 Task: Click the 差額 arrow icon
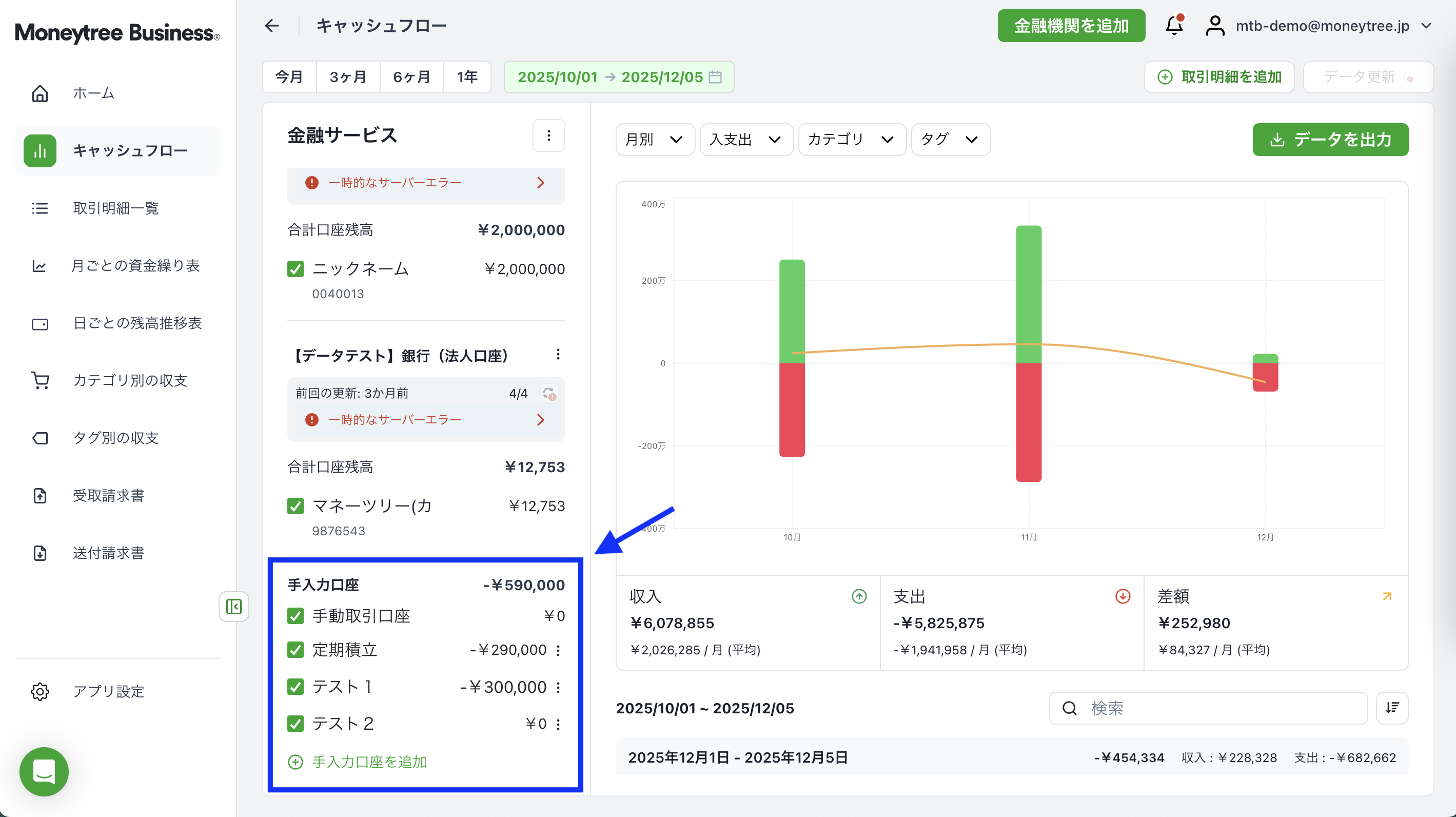click(x=1386, y=596)
